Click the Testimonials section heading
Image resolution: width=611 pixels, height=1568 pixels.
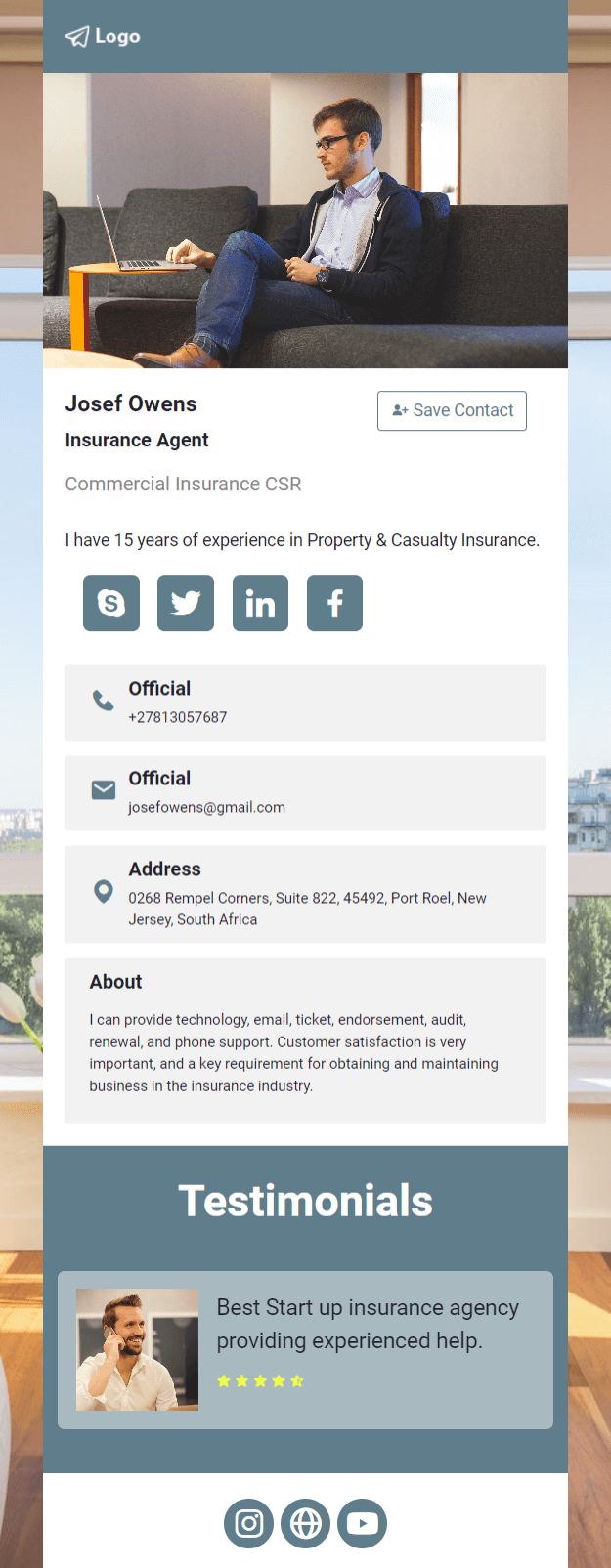click(305, 1201)
